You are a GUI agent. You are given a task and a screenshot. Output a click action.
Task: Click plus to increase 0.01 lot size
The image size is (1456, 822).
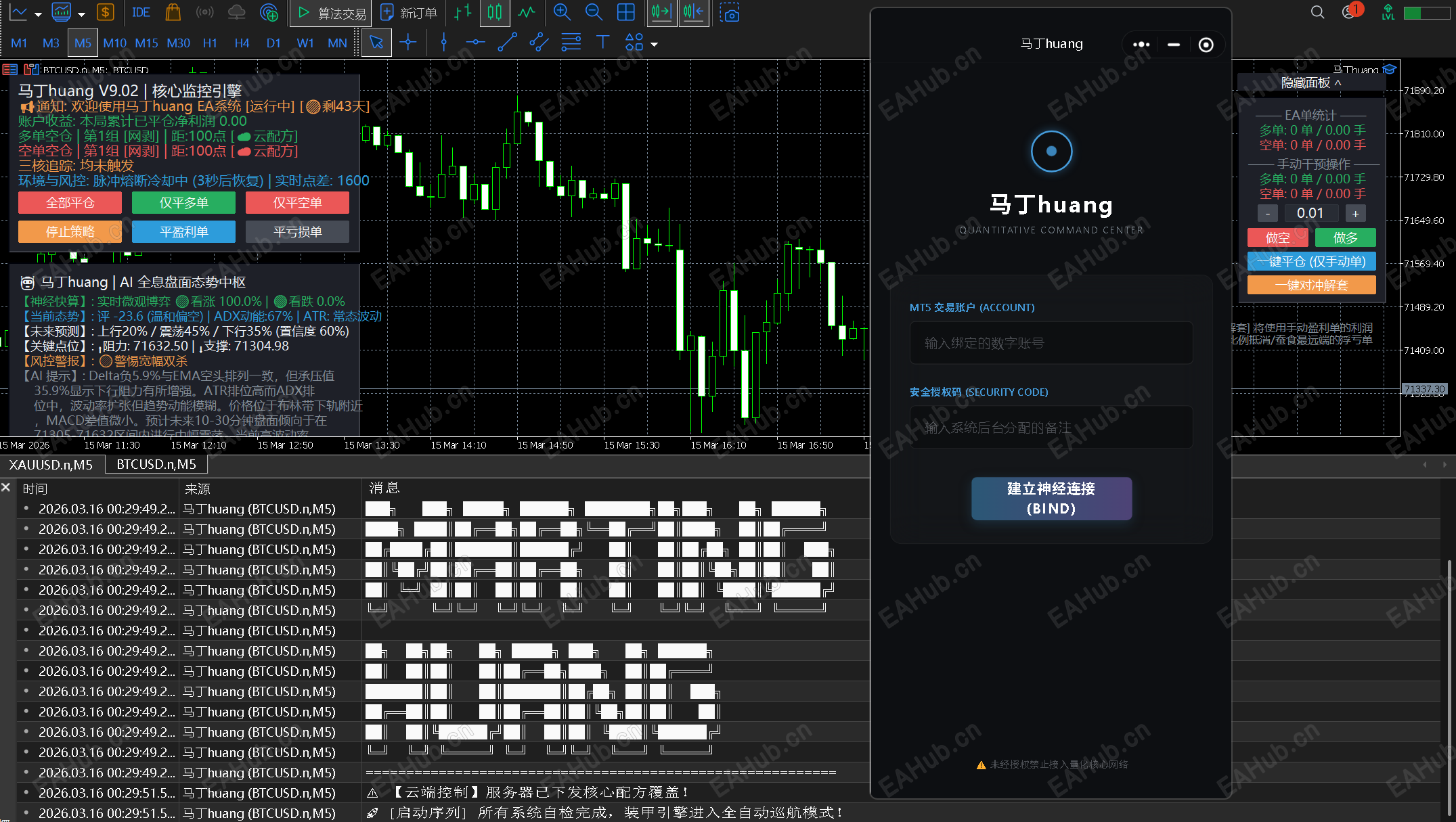point(1355,213)
